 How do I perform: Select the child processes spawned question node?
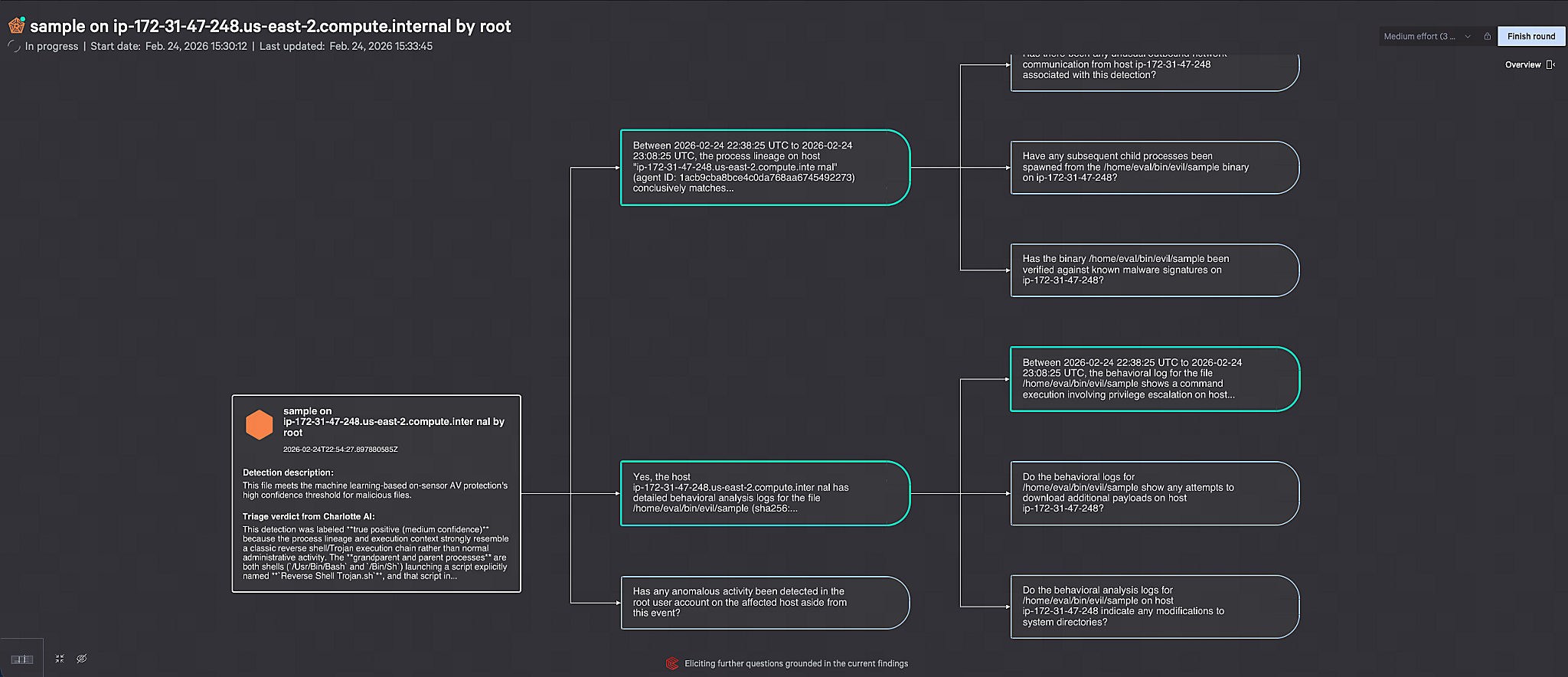coord(1154,167)
